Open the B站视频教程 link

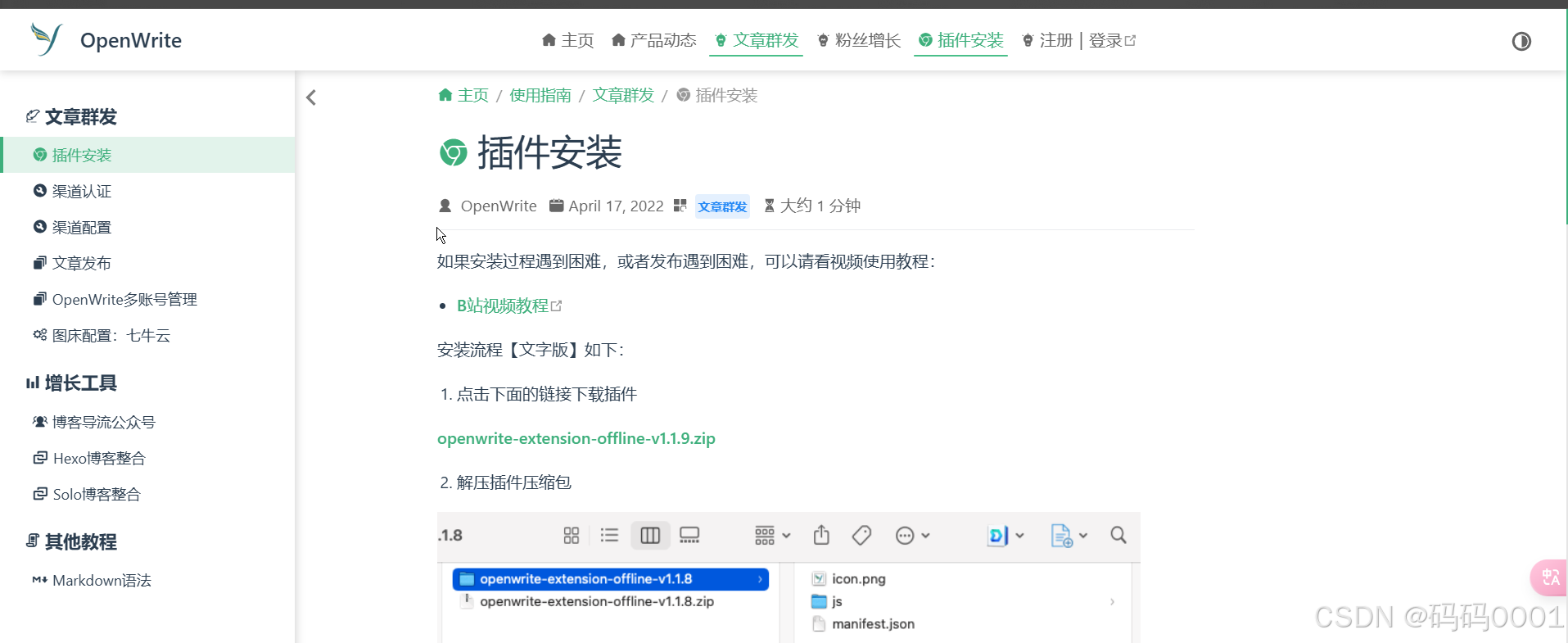point(509,306)
